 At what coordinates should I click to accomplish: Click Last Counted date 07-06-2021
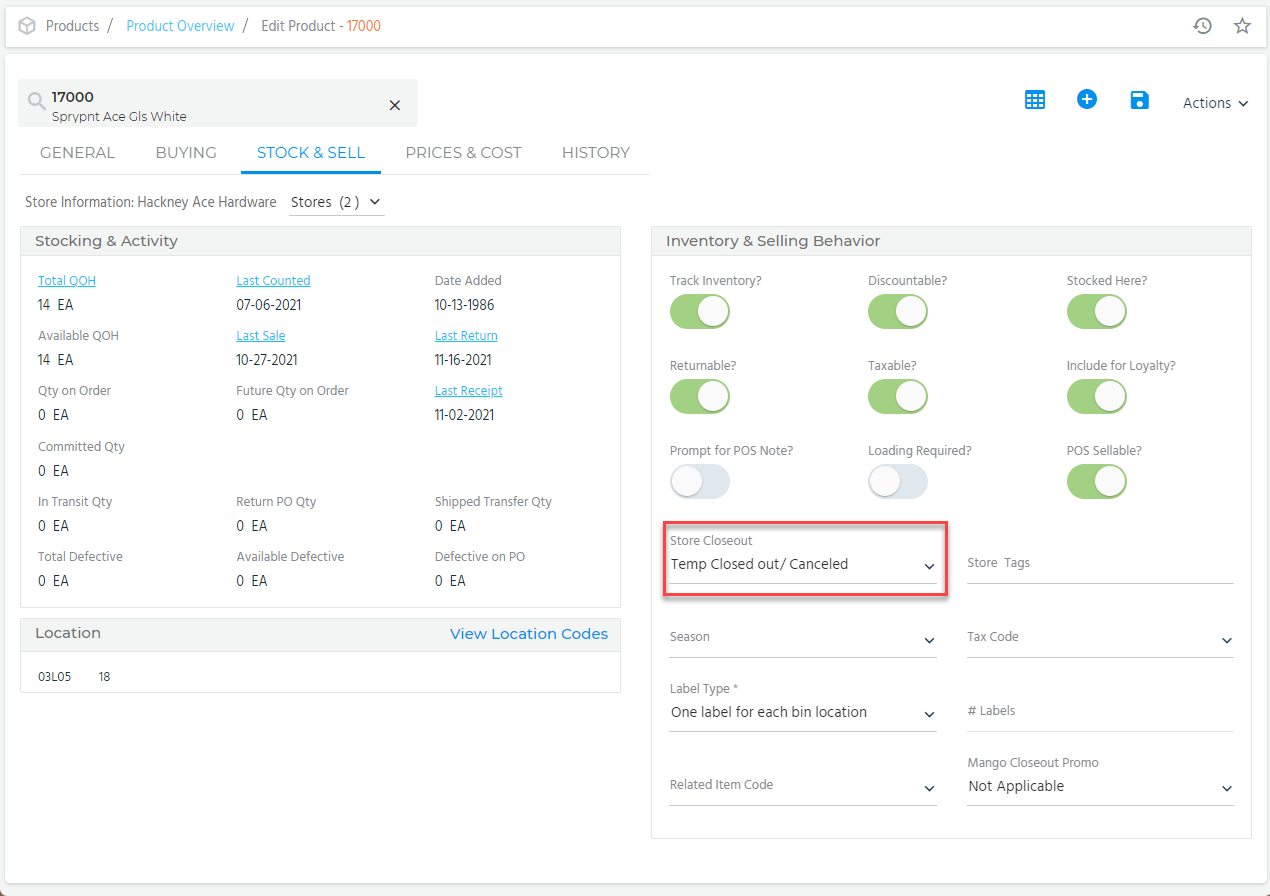(x=269, y=305)
